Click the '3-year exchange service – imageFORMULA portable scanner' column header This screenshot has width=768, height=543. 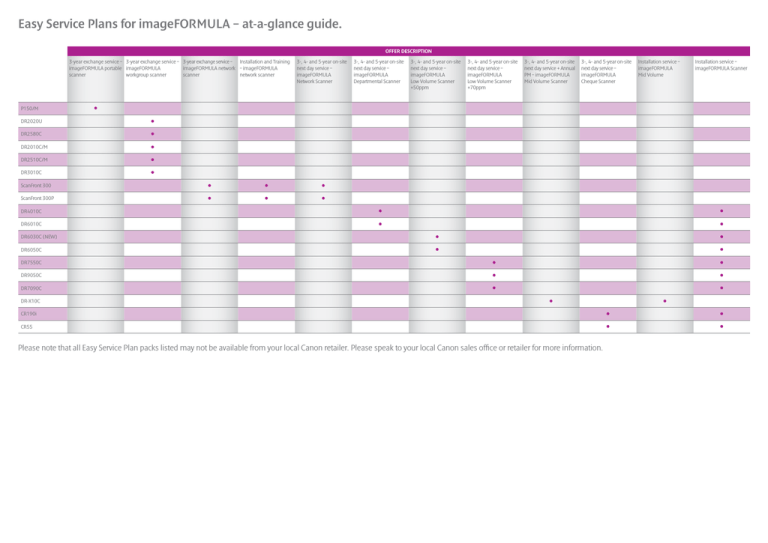[96, 69]
